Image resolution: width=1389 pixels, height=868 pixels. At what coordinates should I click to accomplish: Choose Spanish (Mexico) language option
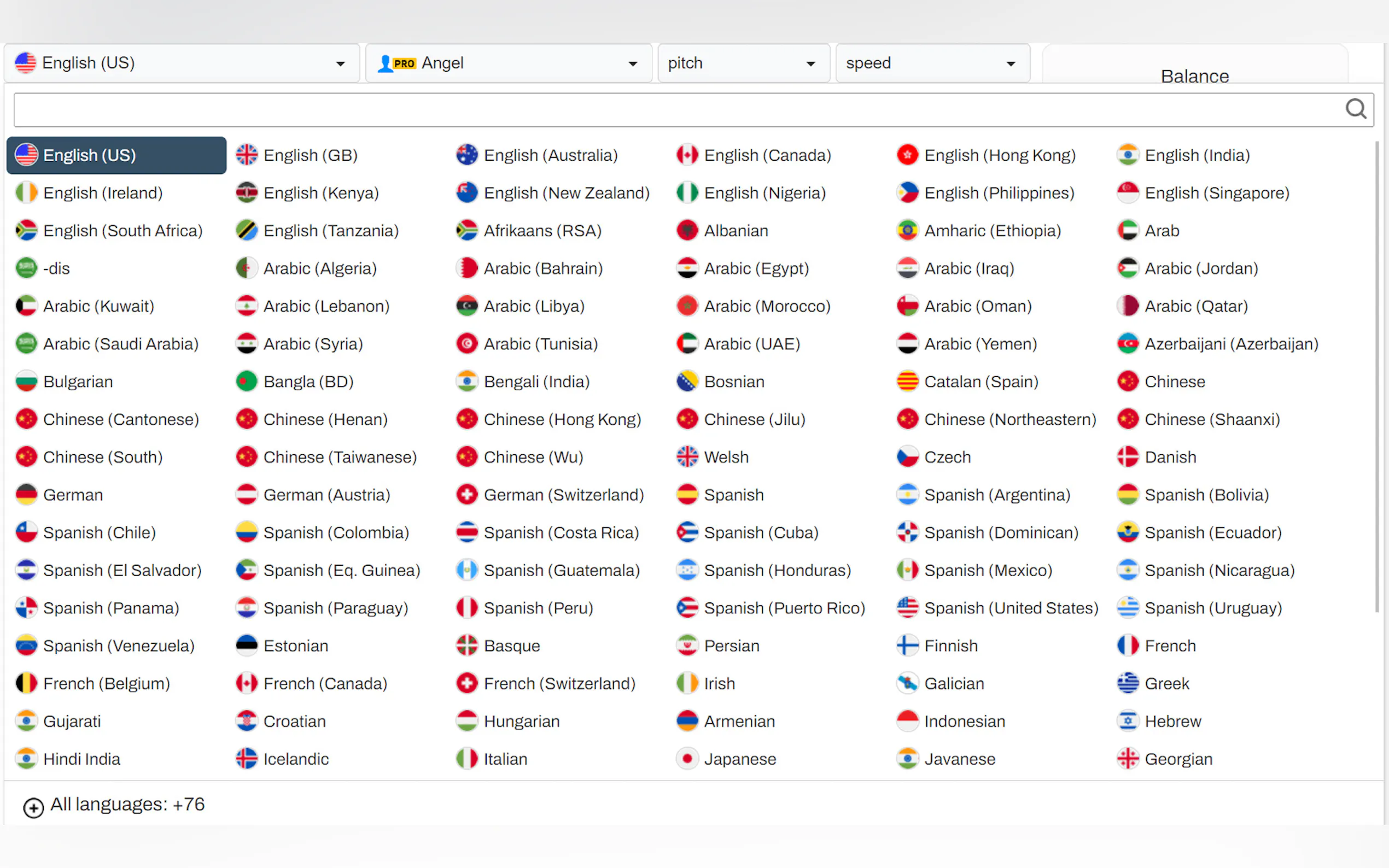pos(988,571)
